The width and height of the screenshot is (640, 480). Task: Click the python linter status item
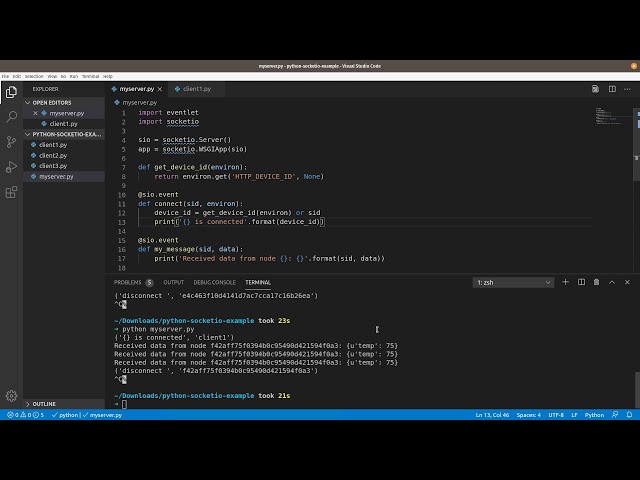pyautogui.click(x=65, y=415)
